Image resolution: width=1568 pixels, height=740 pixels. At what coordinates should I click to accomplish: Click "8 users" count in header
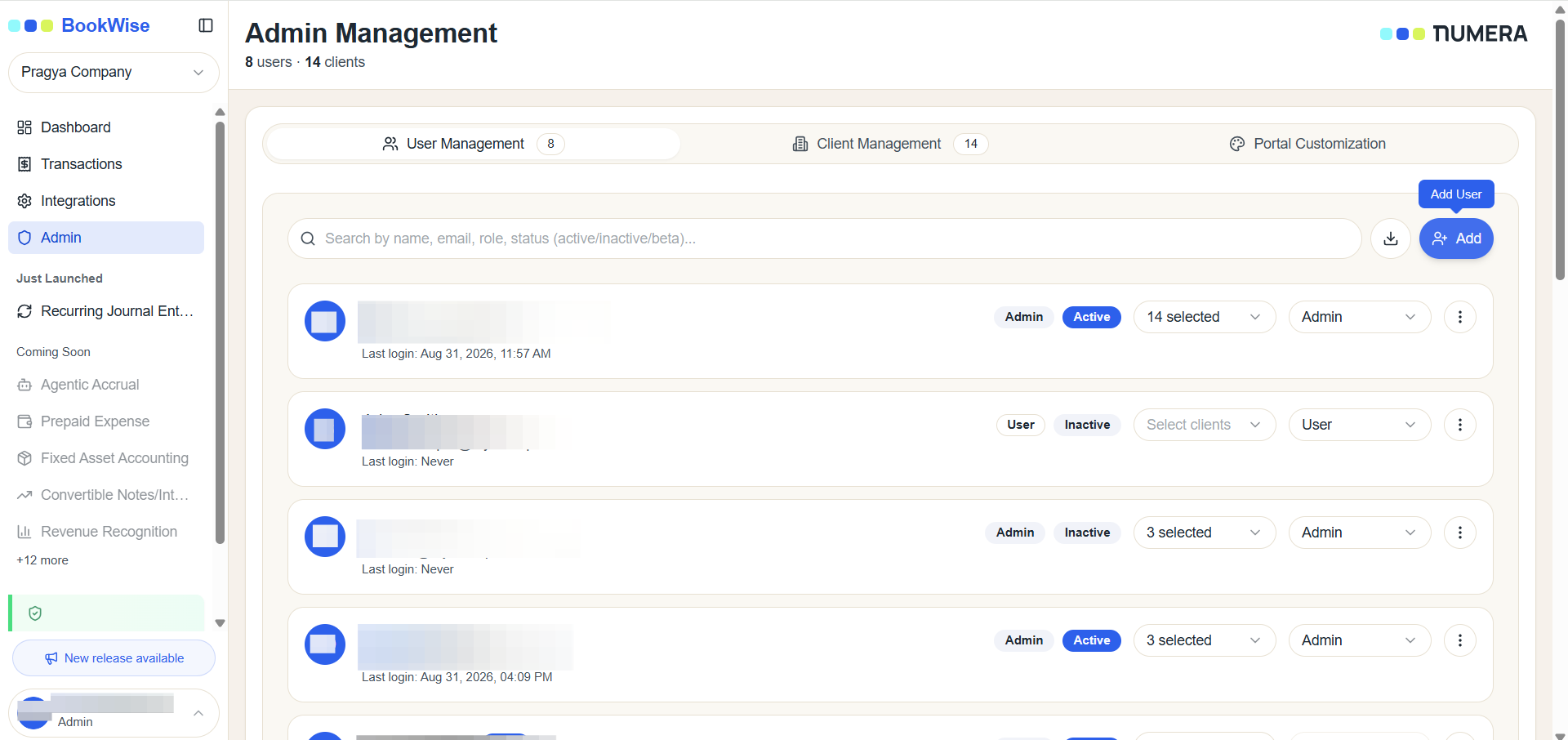(x=269, y=62)
